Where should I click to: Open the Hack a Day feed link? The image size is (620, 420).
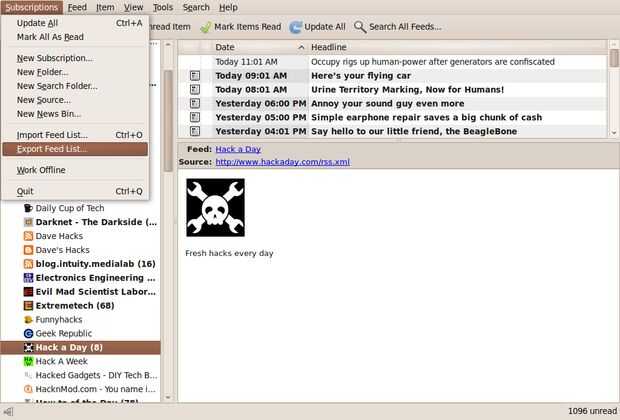click(238, 149)
